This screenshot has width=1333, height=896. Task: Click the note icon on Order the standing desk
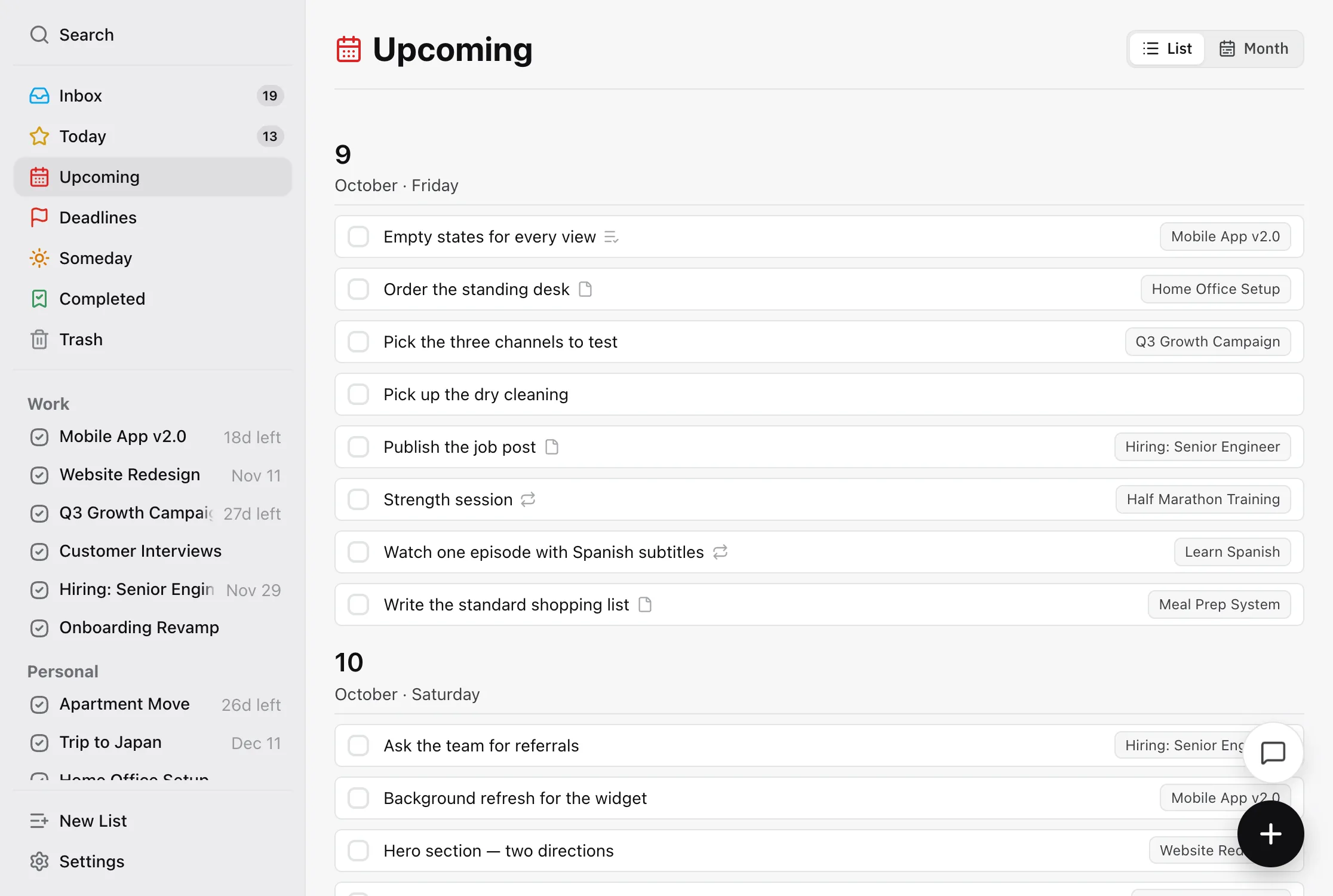click(585, 289)
